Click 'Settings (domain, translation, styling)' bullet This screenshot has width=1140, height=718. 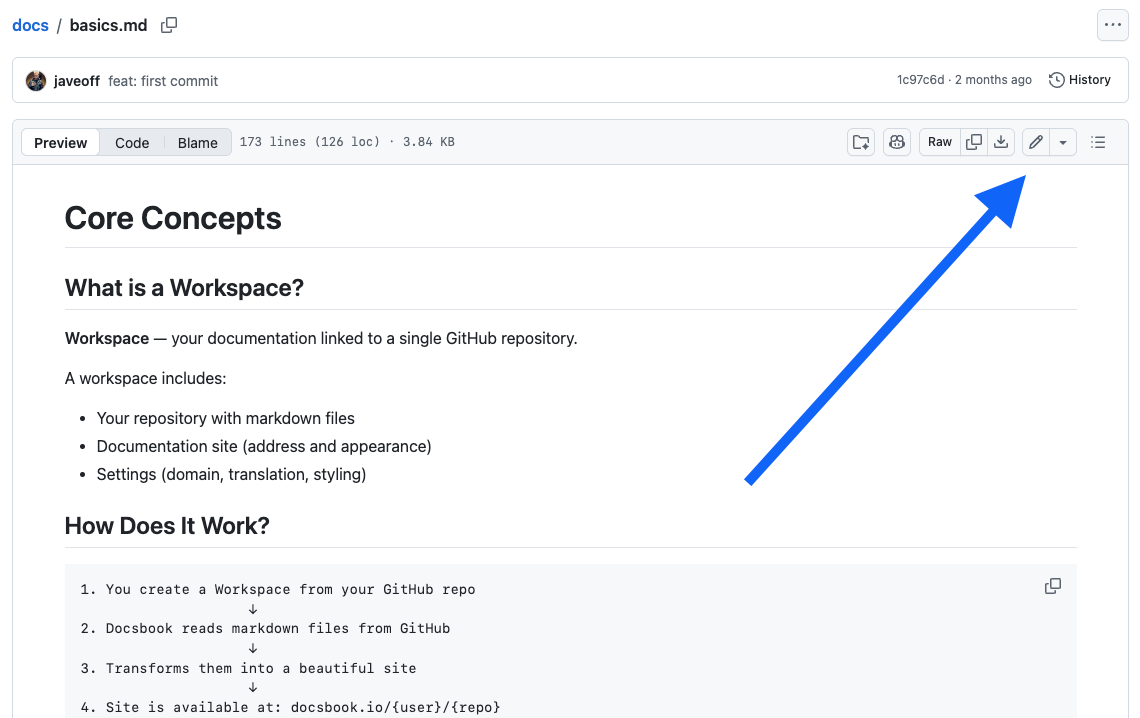231,475
